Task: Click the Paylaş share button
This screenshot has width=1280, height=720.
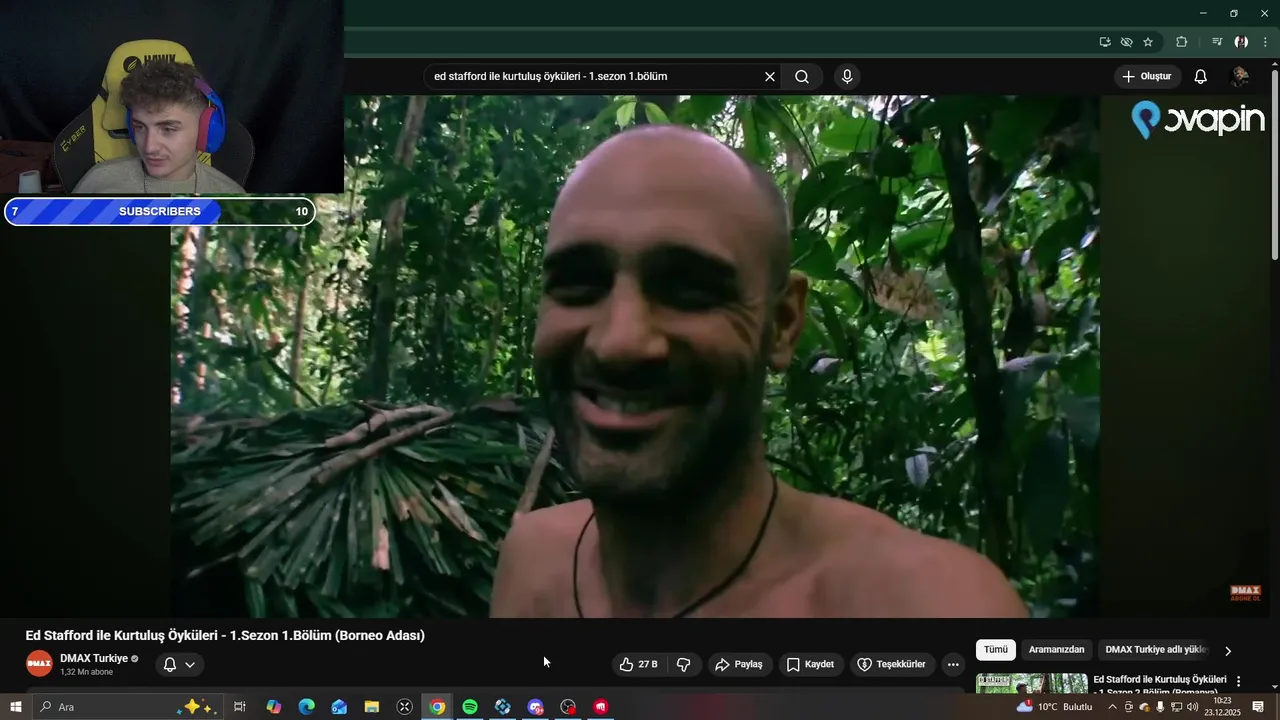Action: (740, 664)
